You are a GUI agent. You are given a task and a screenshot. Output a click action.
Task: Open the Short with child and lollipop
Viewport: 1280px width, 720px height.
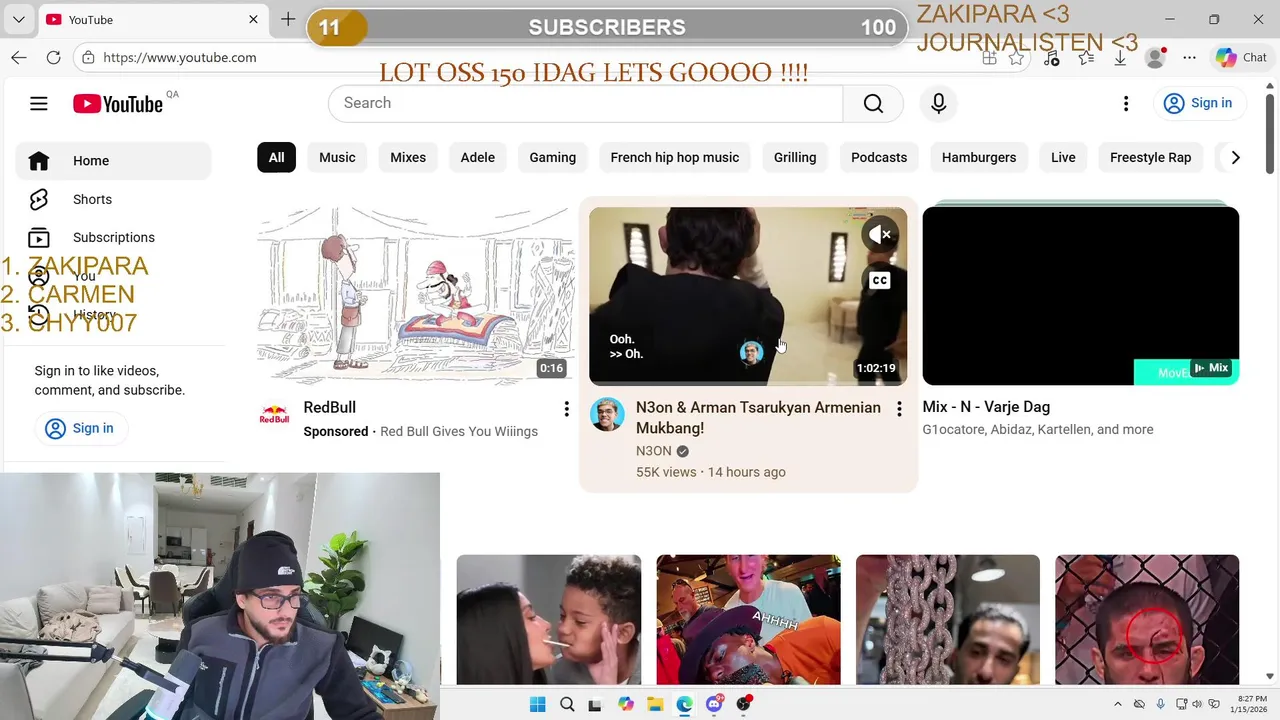click(x=549, y=620)
